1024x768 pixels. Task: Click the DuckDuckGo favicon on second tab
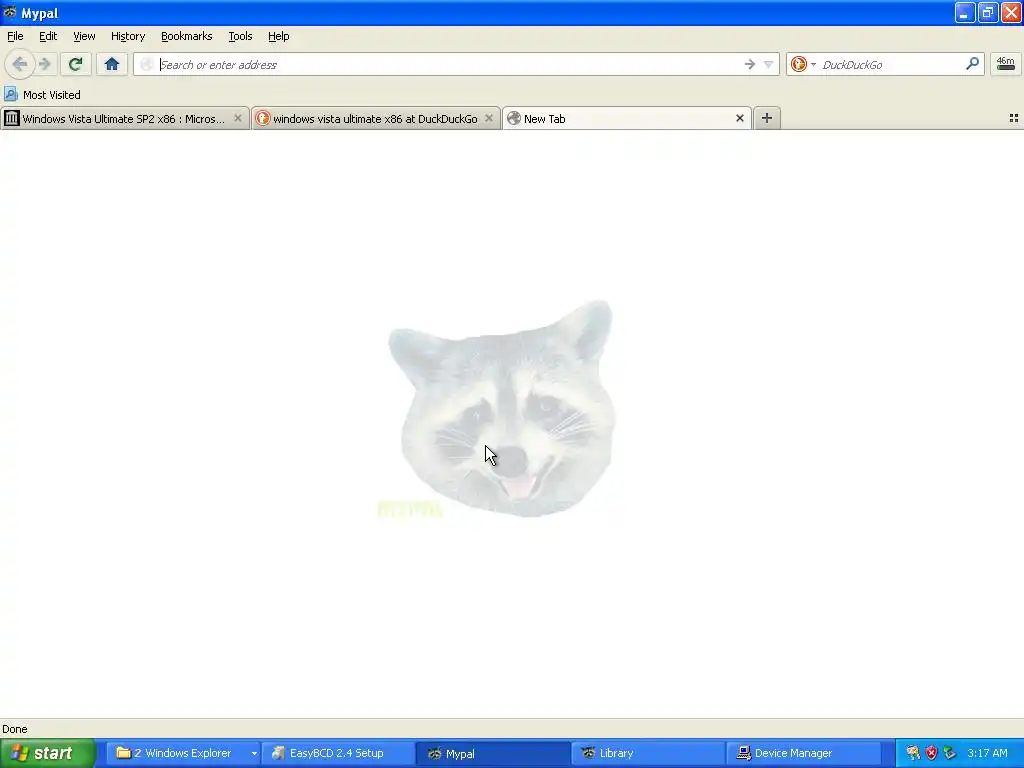tap(263, 118)
